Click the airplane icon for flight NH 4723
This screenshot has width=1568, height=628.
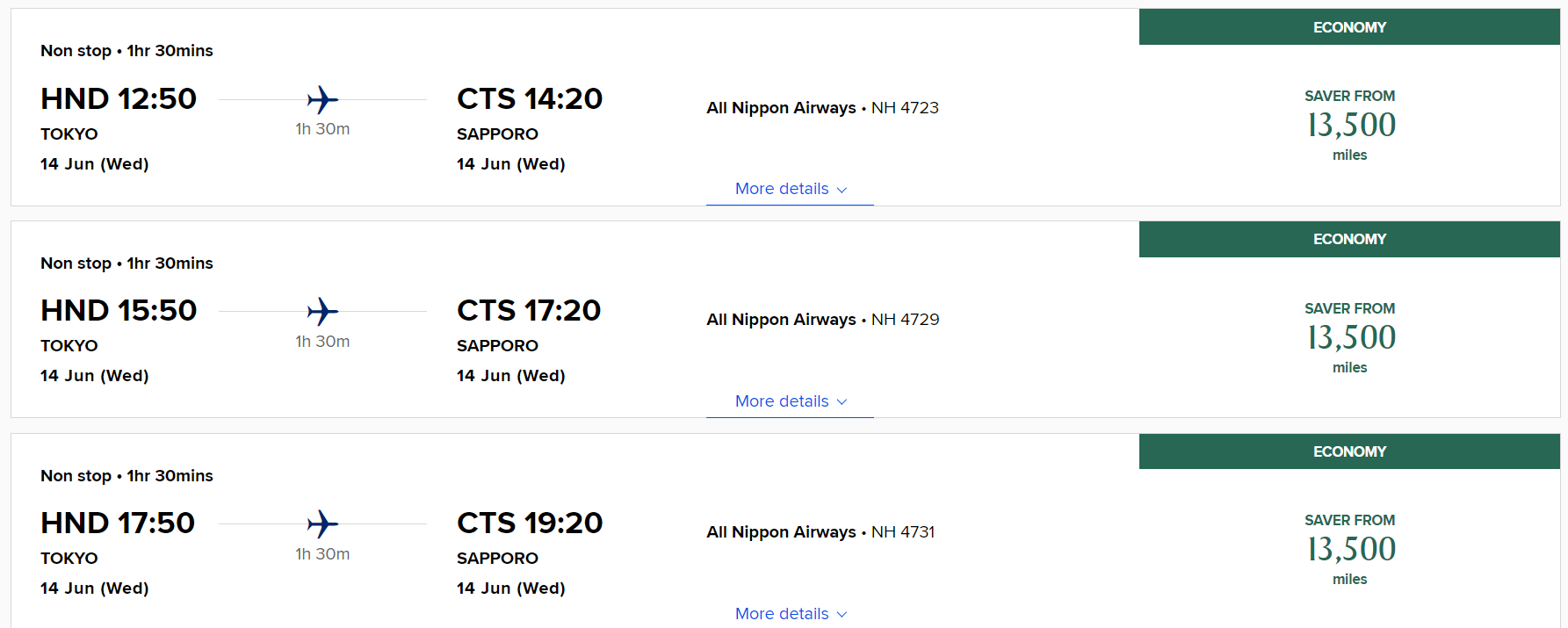tap(322, 99)
